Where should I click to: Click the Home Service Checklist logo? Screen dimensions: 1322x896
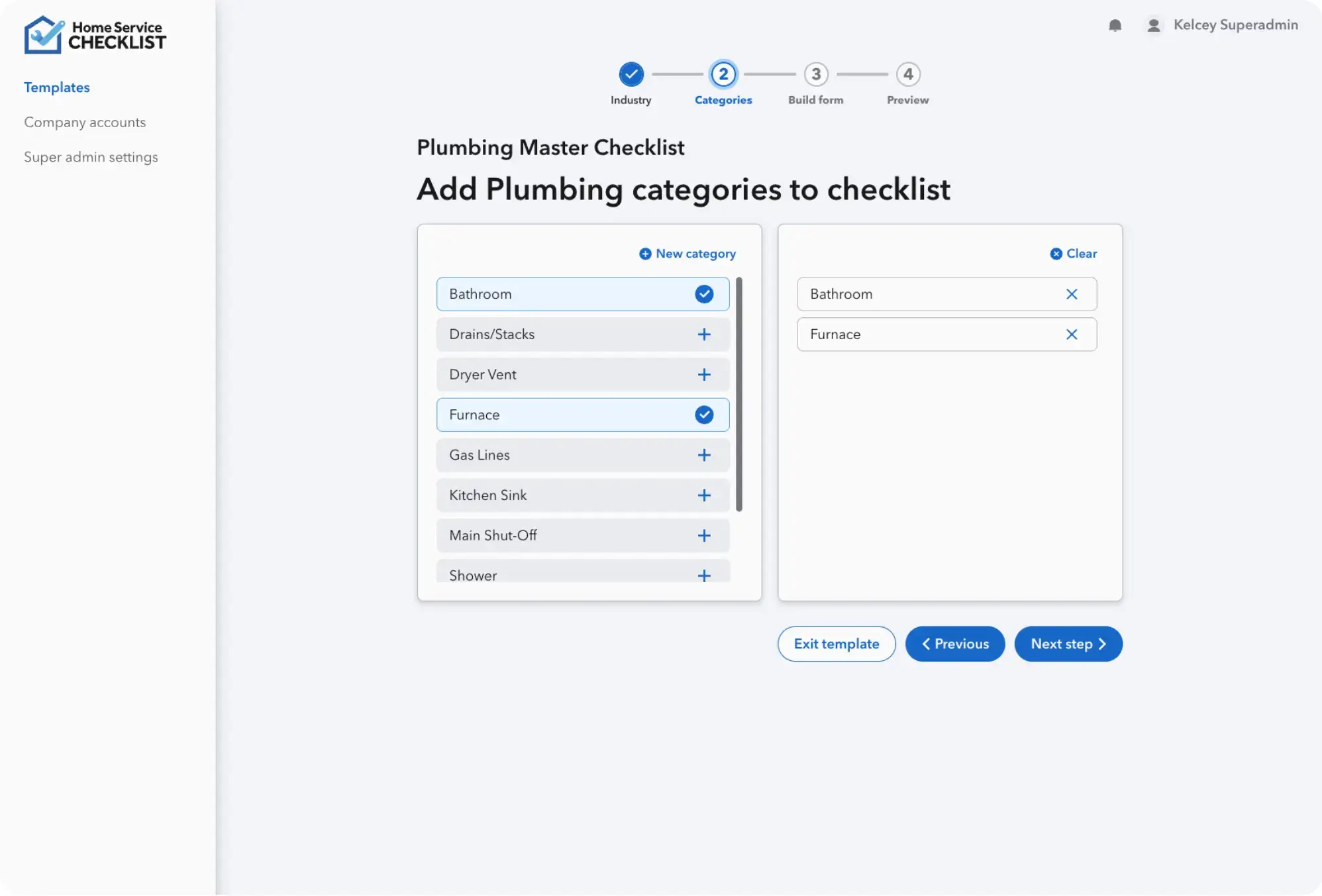(95, 34)
